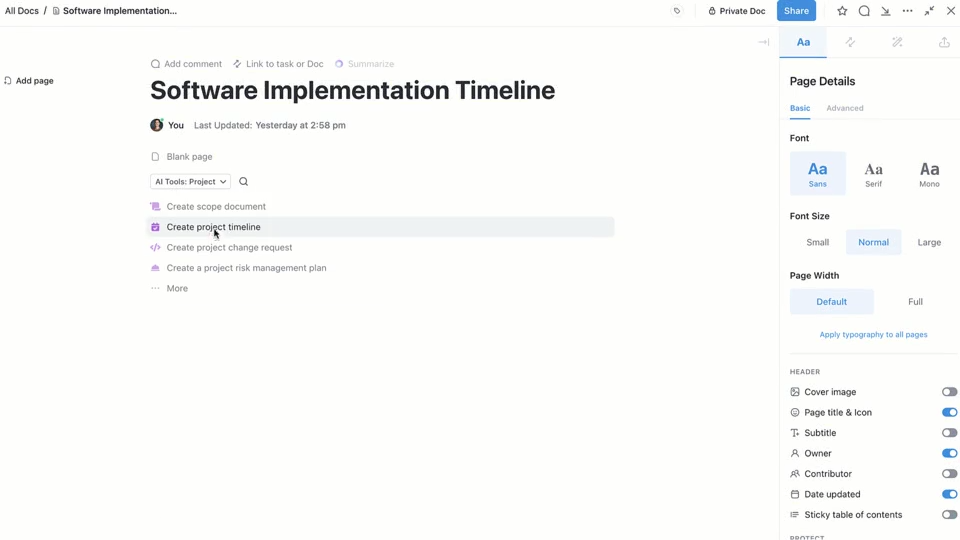960x540 pixels.
Task: Click the doc icon in breadcrumb
Action: tap(56, 11)
